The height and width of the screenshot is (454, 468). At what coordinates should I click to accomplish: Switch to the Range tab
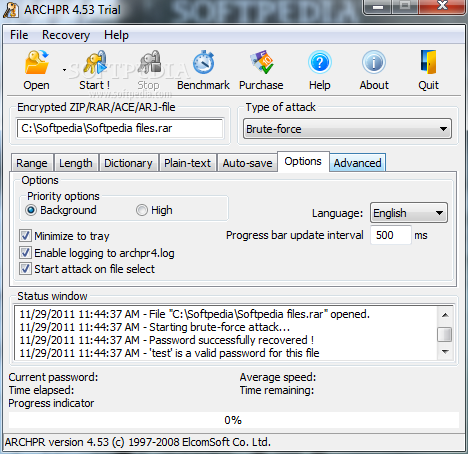pyautogui.click(x=32, y=163)
